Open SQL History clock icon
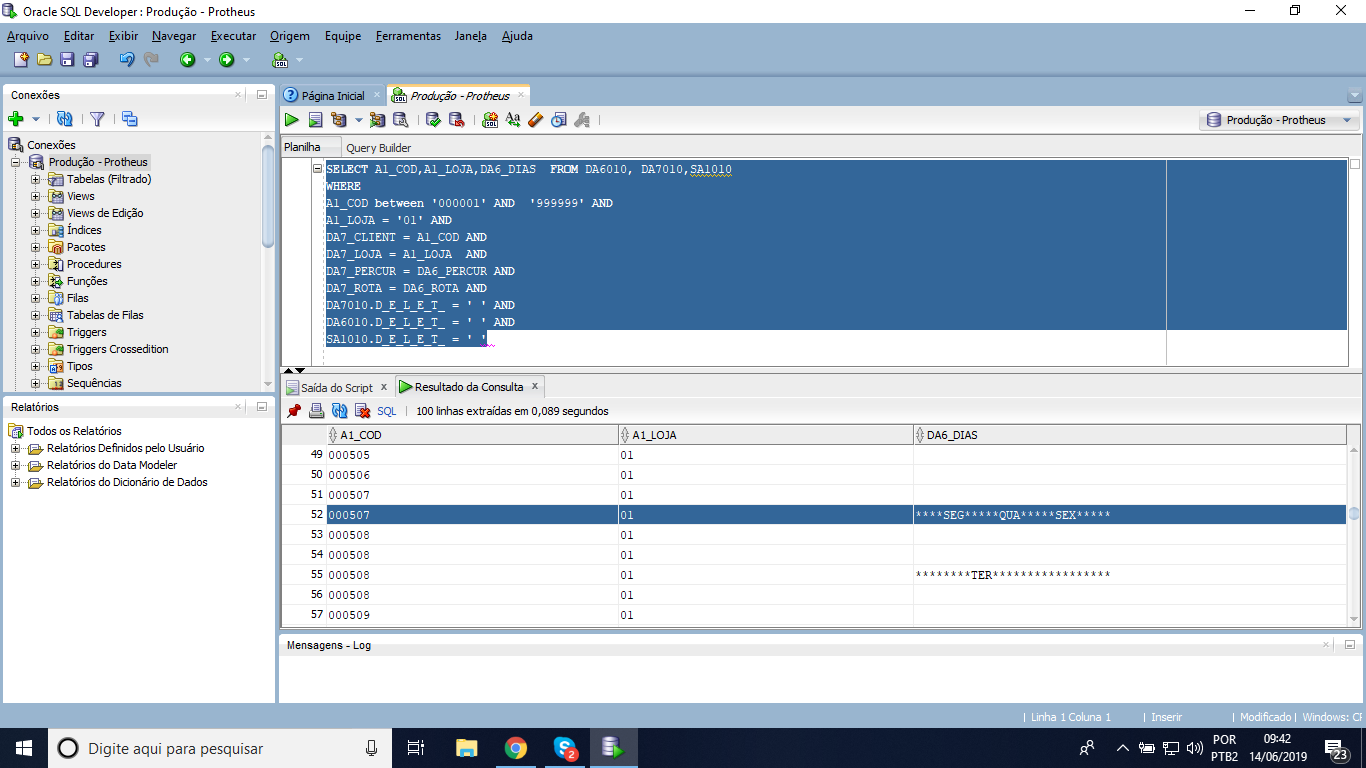Image resolution: width=1366 pixels, height=768 pixels. coord(558,120)
